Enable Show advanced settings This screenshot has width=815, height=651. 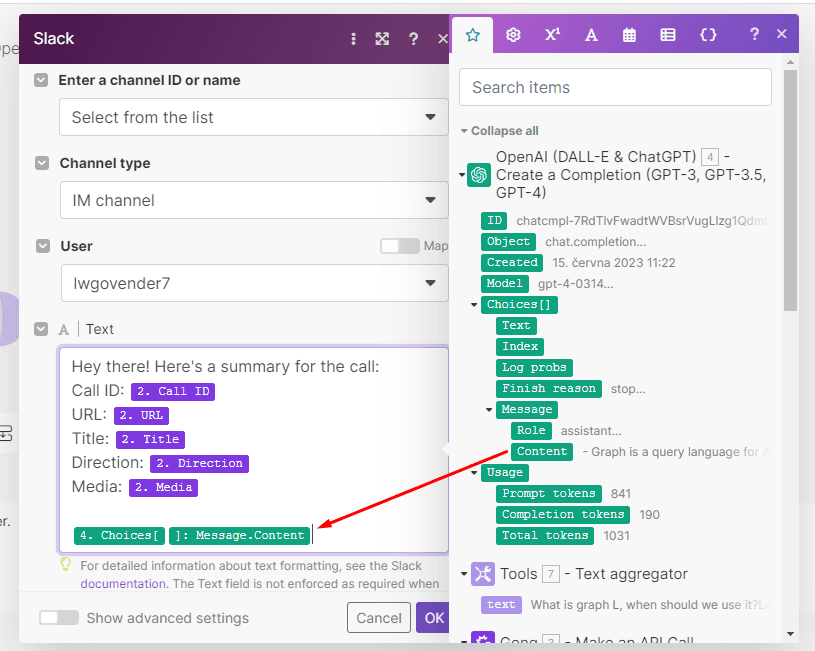pos(59,618)
